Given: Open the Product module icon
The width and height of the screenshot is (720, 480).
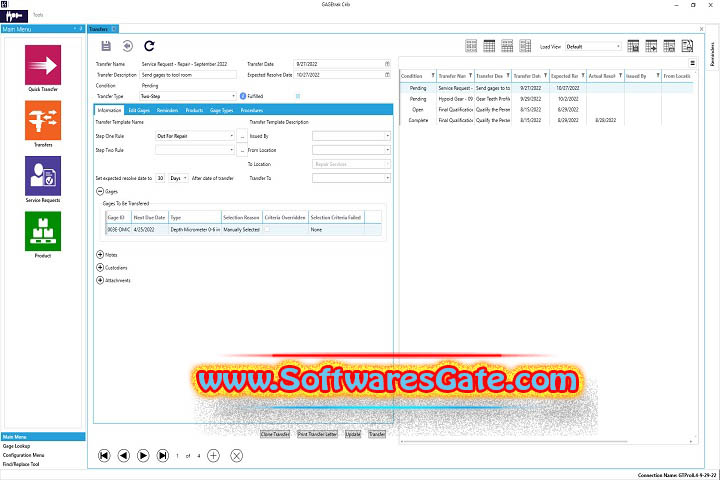Looking at the screenshot, I should pyautogui.click(x=43, y=231).
